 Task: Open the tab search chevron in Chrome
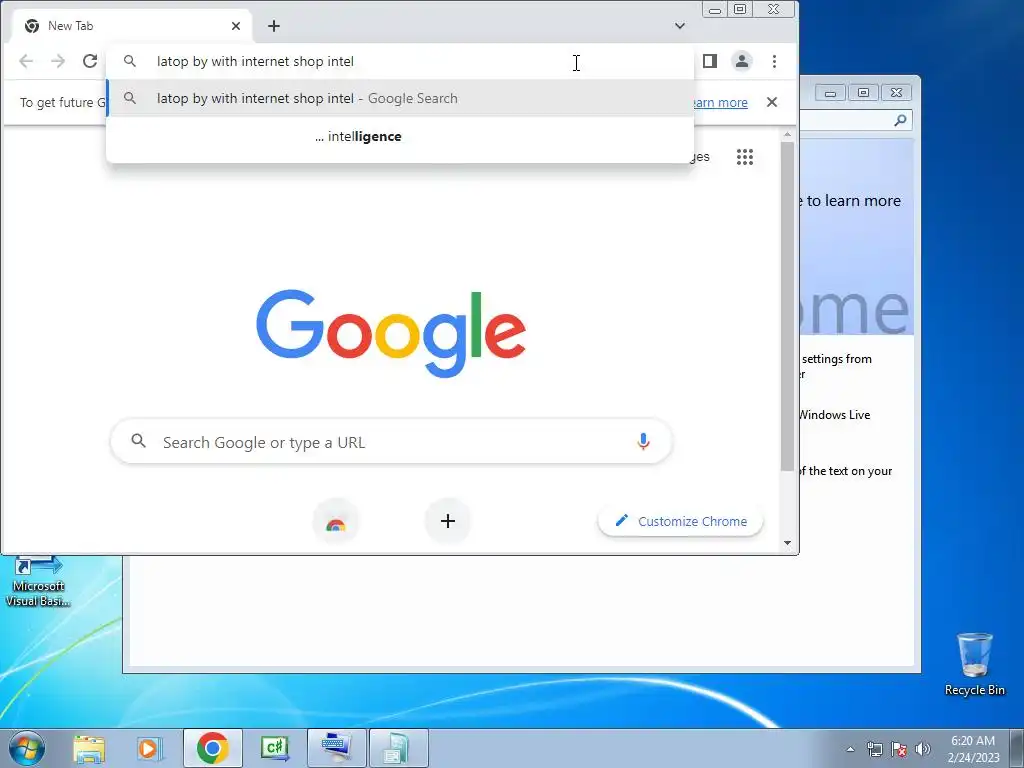(x=680, y=26)
